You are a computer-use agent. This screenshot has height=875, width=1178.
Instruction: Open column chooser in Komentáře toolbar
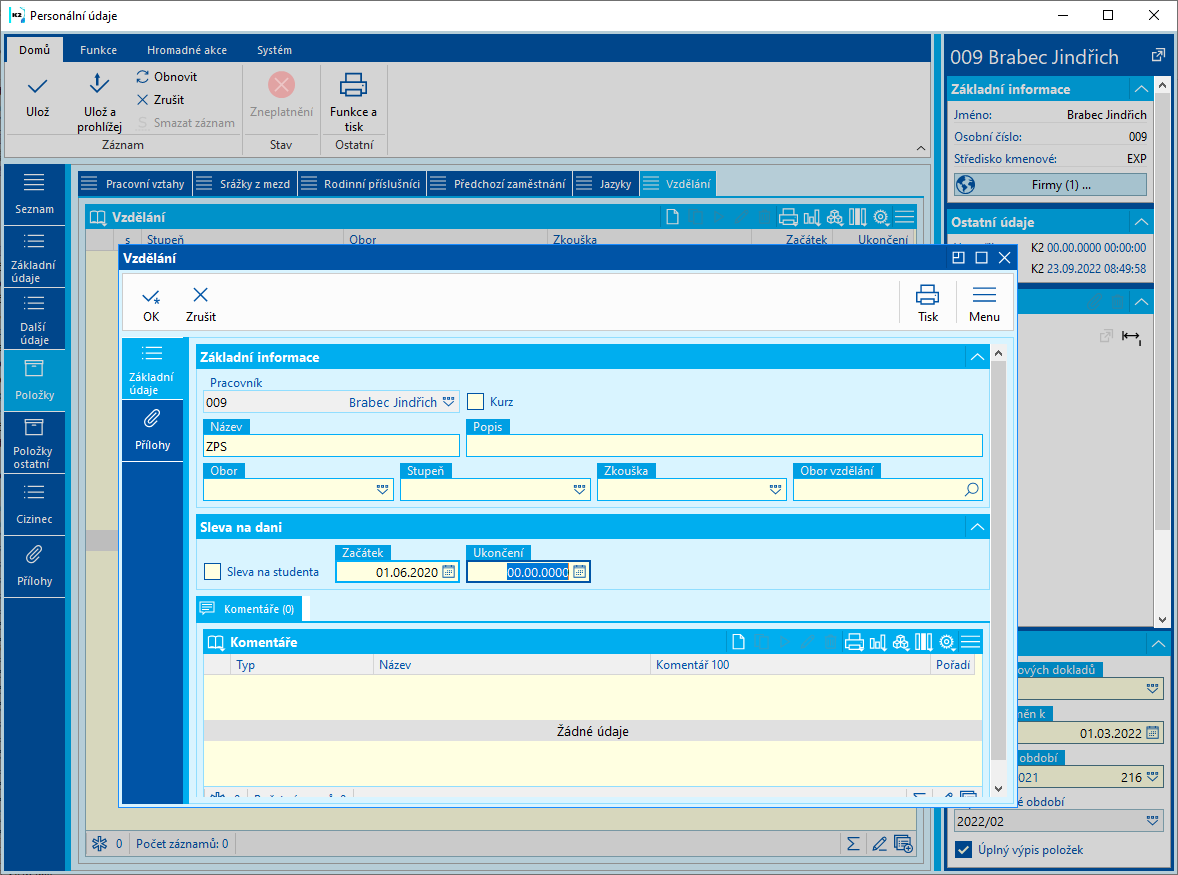924,642
